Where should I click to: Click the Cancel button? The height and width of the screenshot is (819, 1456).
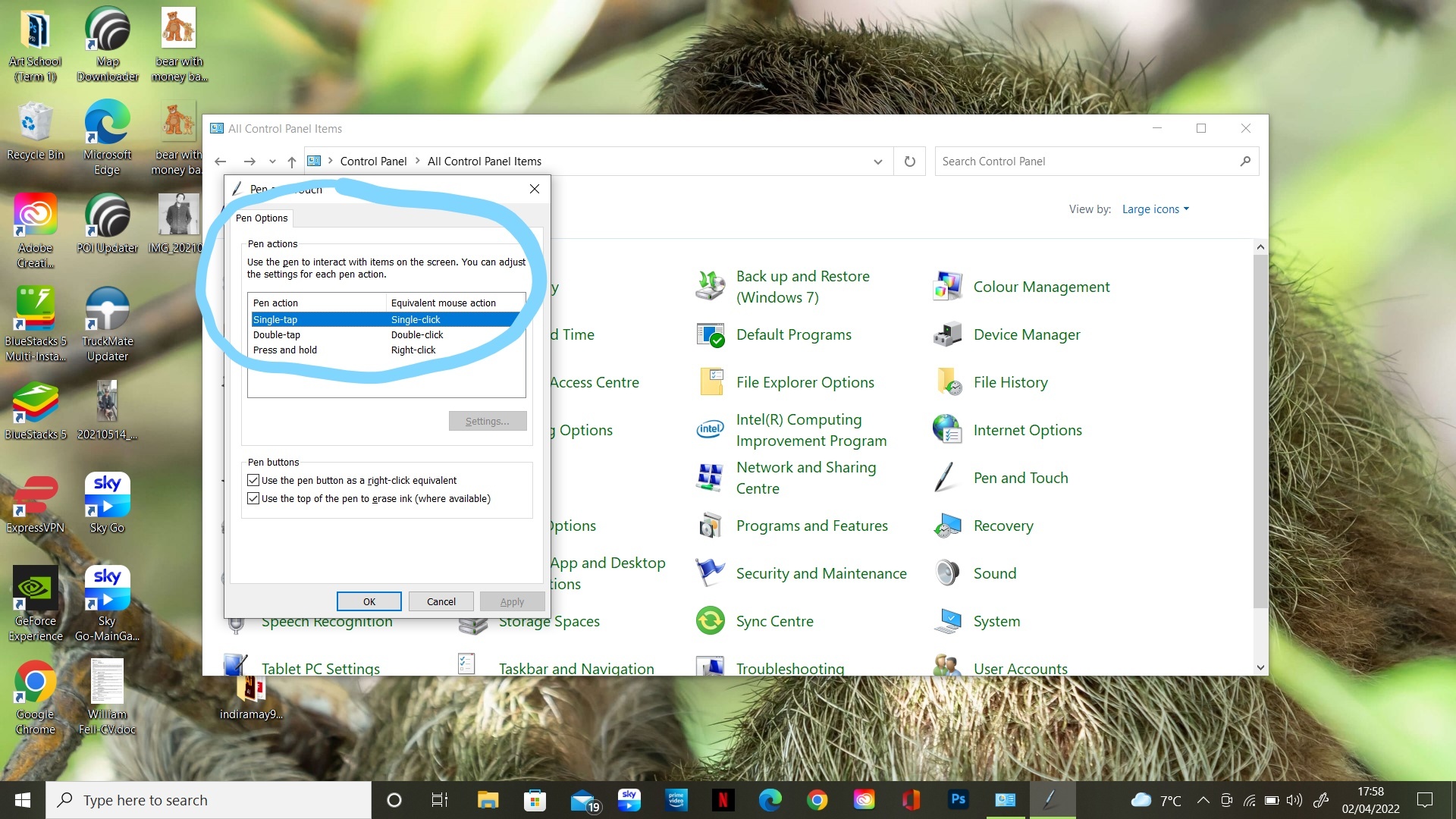[441, 601]
